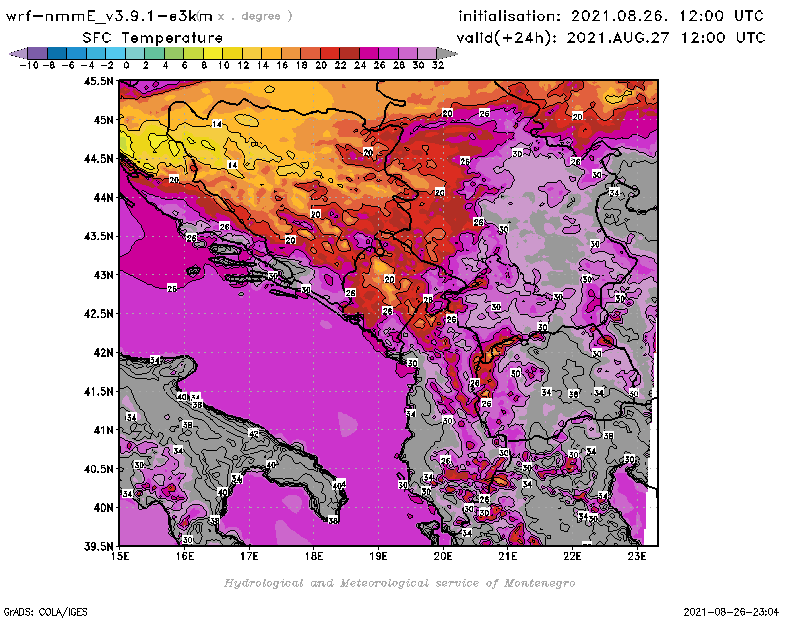
Task: Click the '19E' longitude axis label
Action: point(378,556)
